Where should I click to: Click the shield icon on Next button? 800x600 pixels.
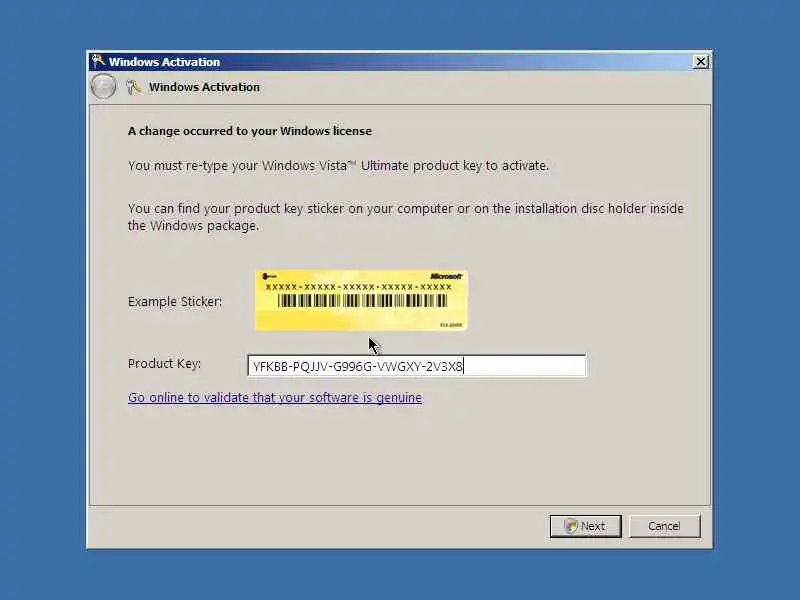(571, 526)
